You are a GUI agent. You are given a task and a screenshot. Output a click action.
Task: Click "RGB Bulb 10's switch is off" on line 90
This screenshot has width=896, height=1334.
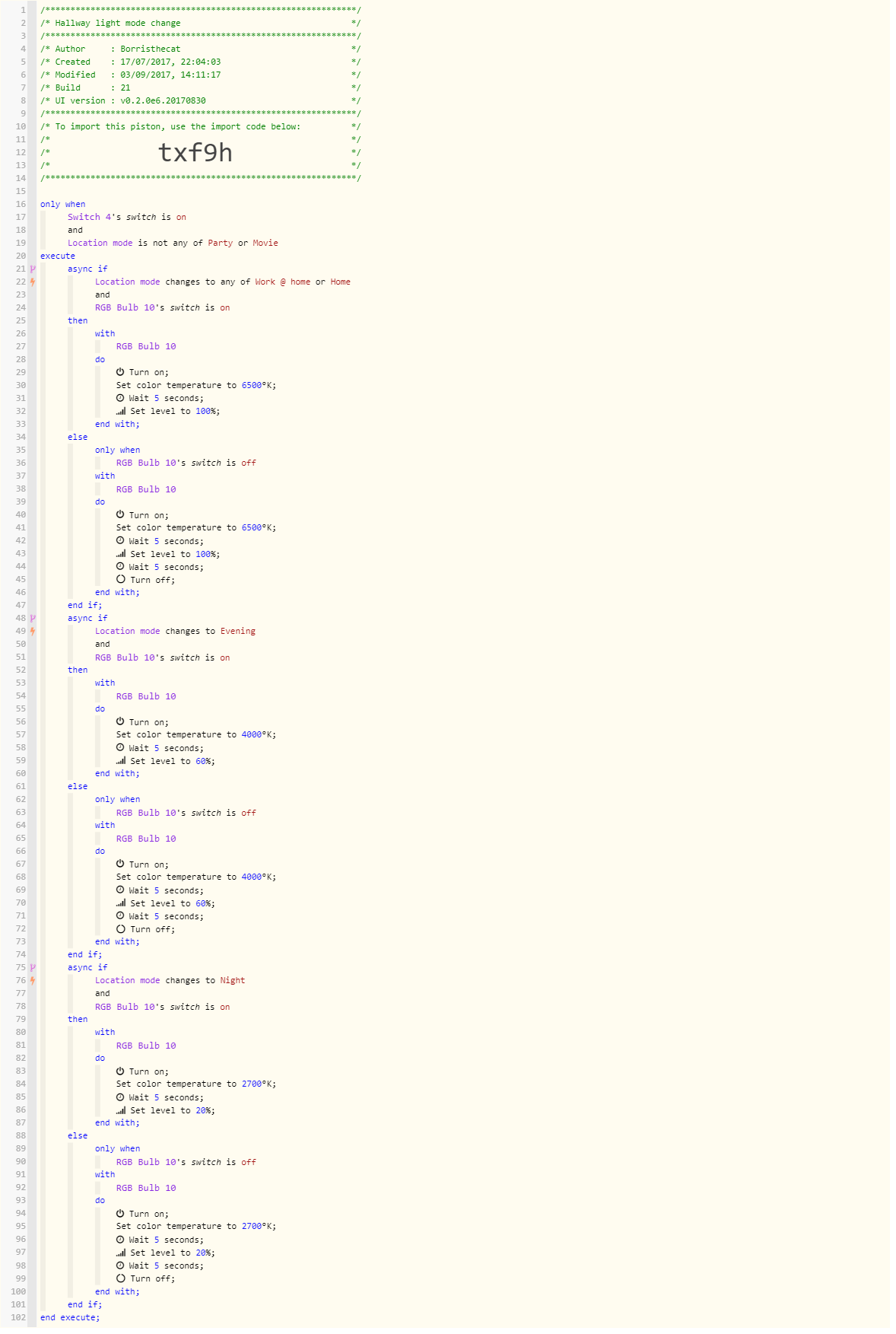pyautogui.click(x=186, y=1162)
